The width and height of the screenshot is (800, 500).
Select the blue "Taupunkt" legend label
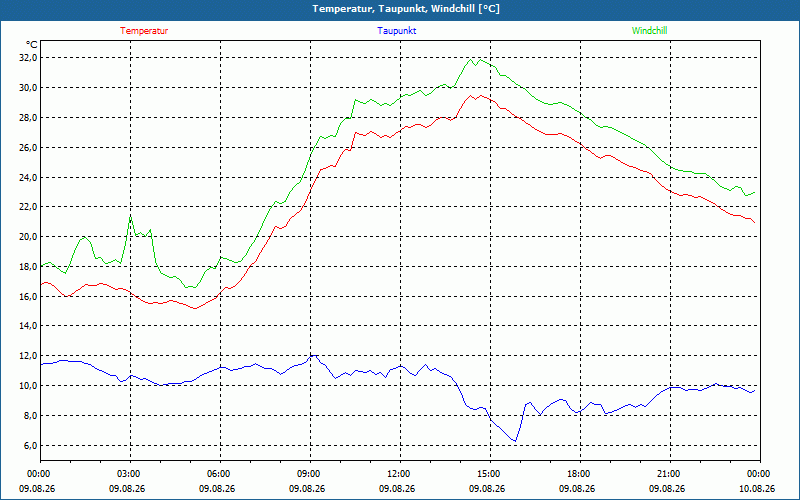click(x=396, y=31)
